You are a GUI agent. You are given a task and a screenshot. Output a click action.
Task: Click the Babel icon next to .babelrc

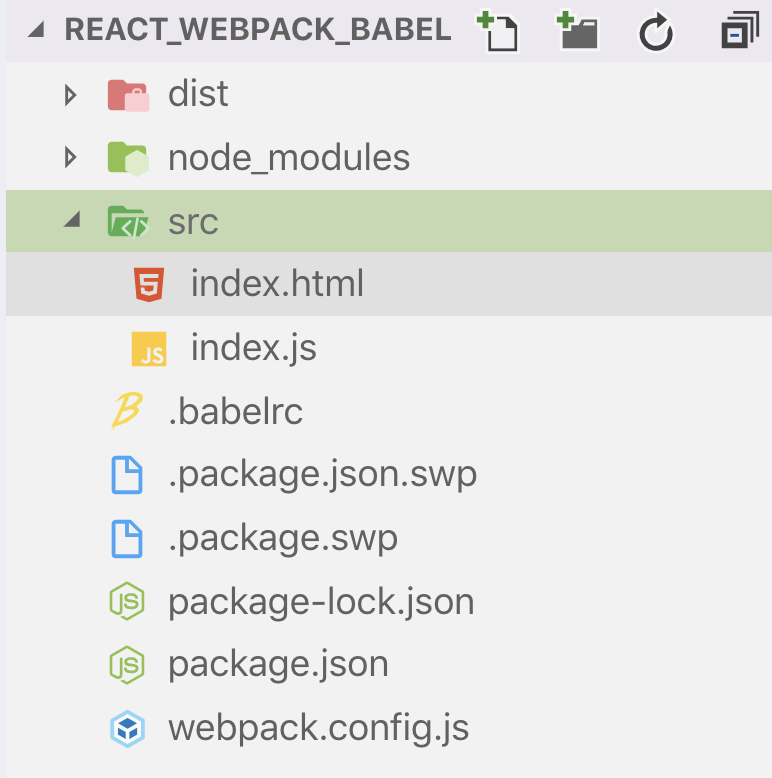point(127,411)
